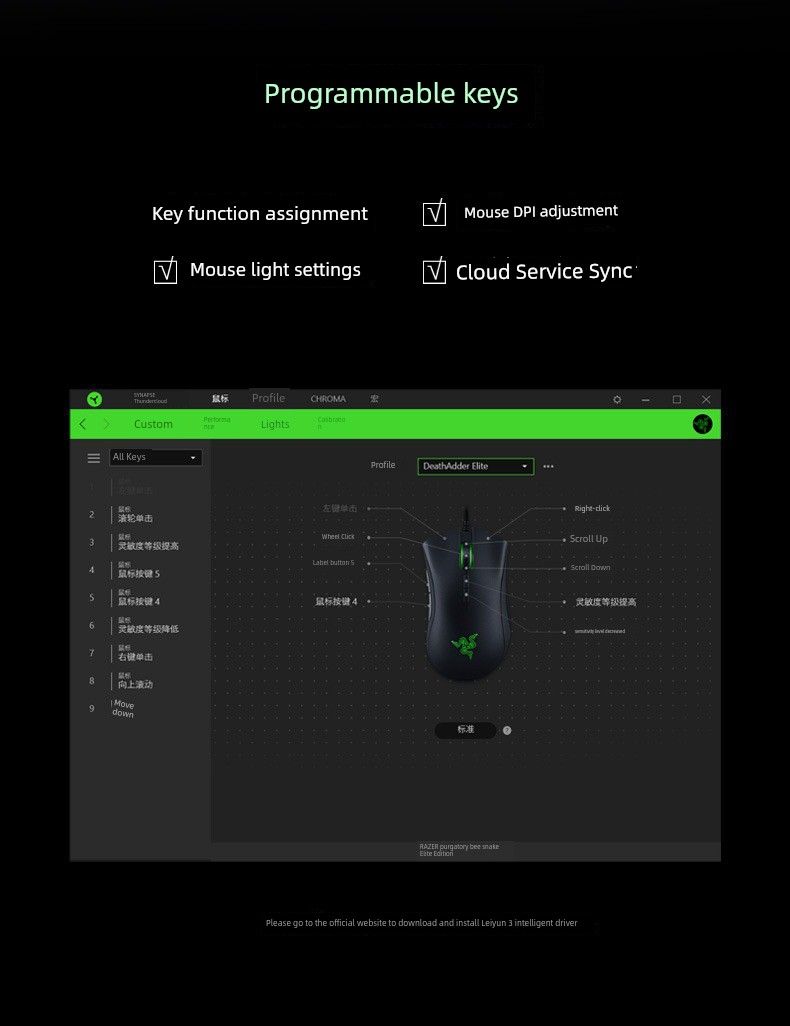Click the help question mark icon
Image resolution: width=790 pixels, height=1026 pixels.
[507, 730]
